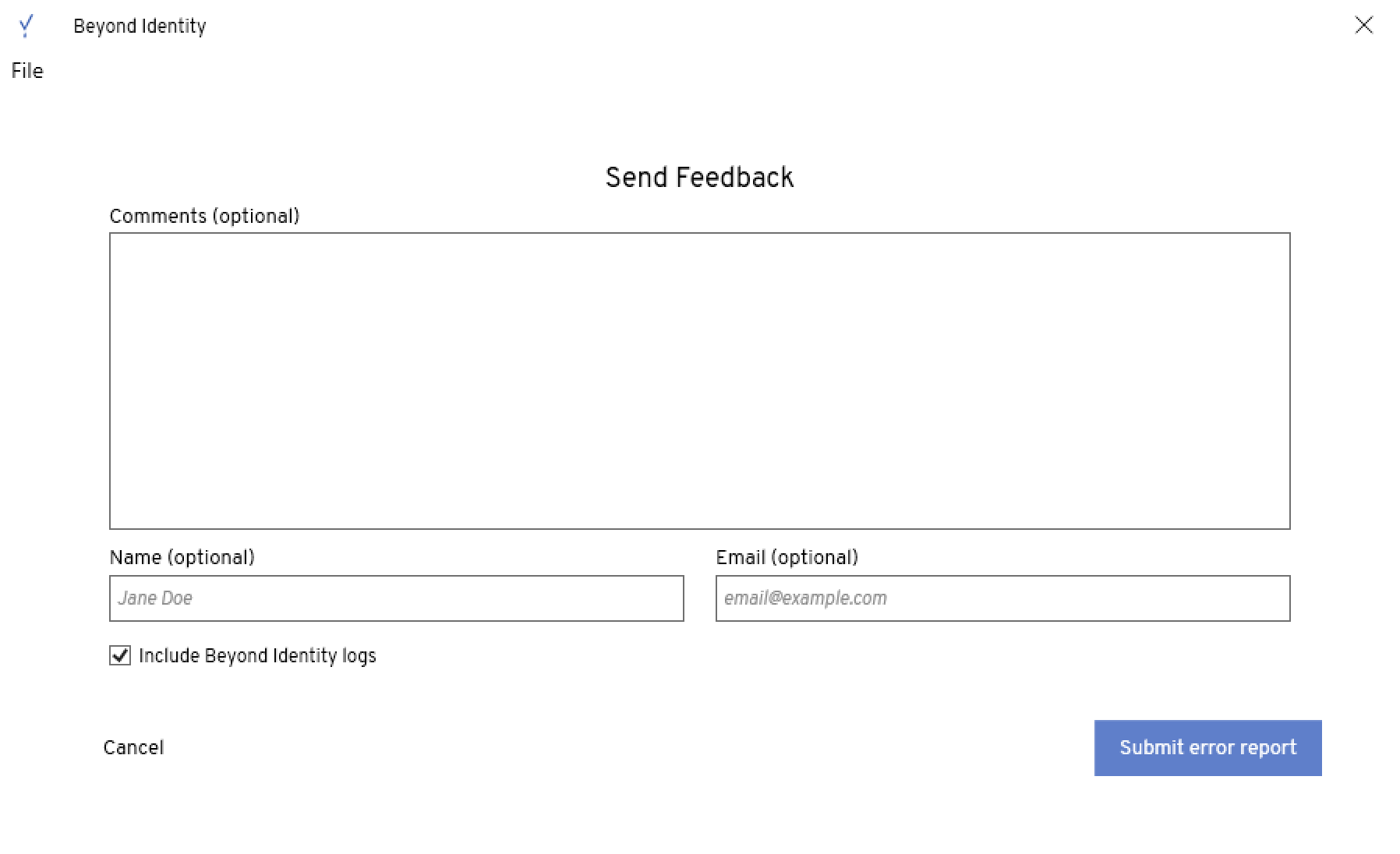Click inside the Comments text area

[x=699, y=382]
